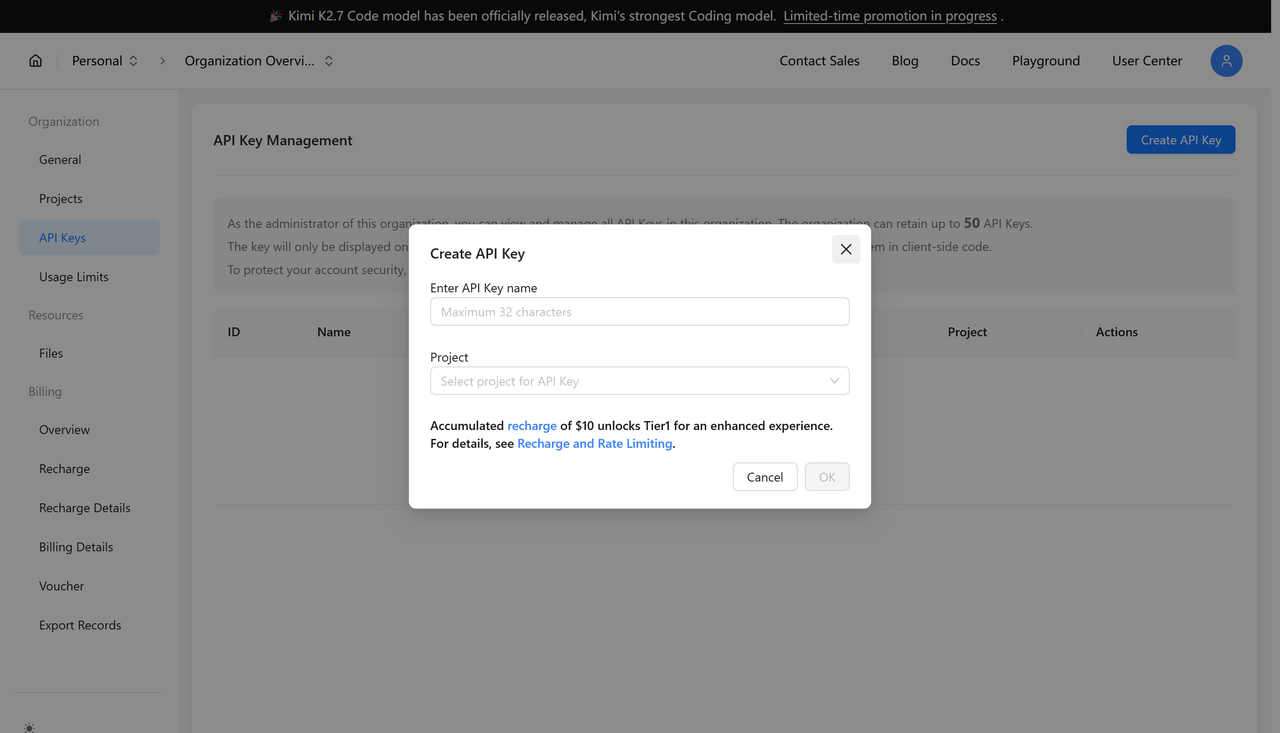Close the Create API Key dialog

coord(846,249)
